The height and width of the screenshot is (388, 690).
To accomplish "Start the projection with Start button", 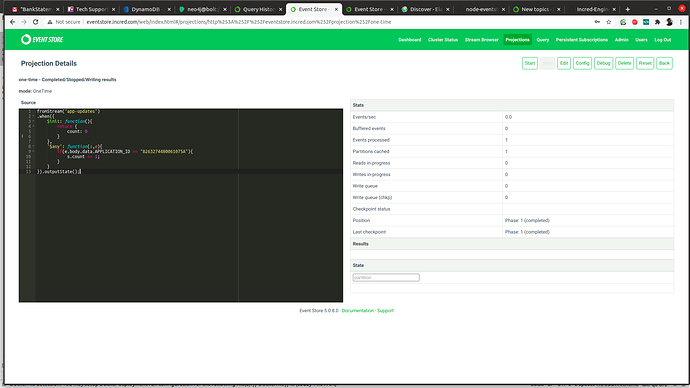I will pyautogui.click(x=530, y=63).
